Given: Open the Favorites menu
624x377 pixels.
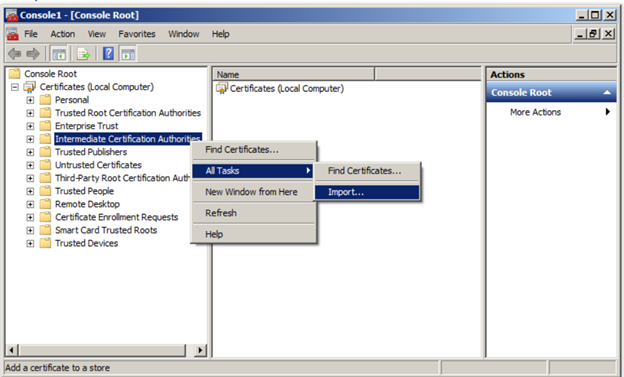Looking at the screenshot, I should [x=137, y=34].
